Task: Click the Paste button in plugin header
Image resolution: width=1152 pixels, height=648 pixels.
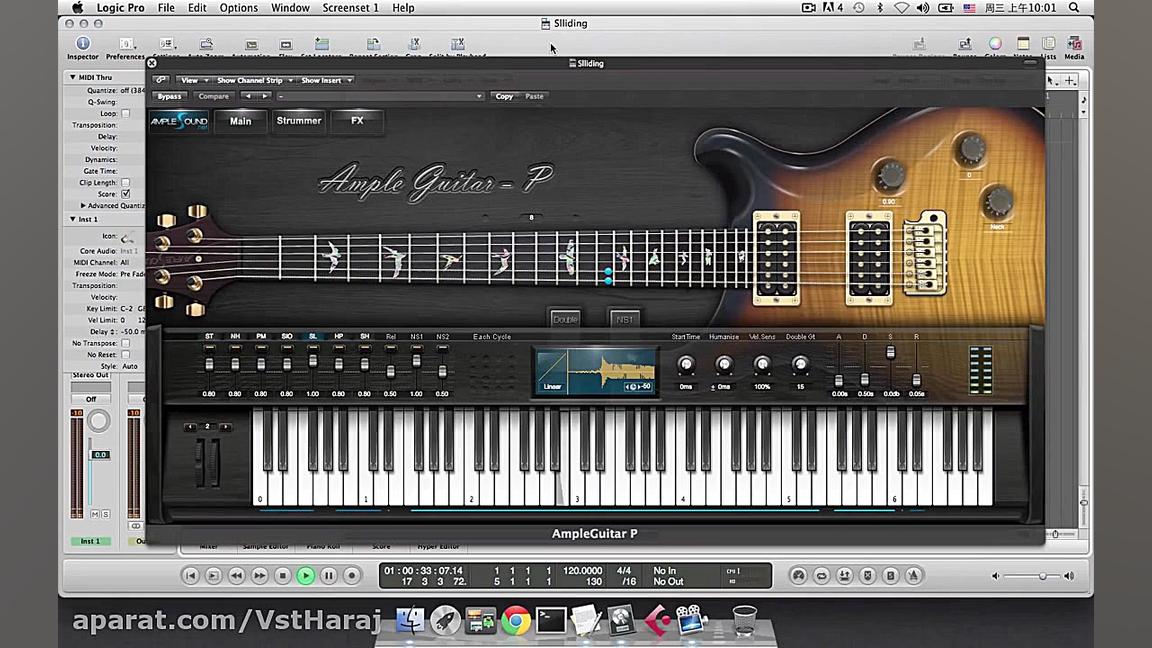Action: (x=534, y=96)
